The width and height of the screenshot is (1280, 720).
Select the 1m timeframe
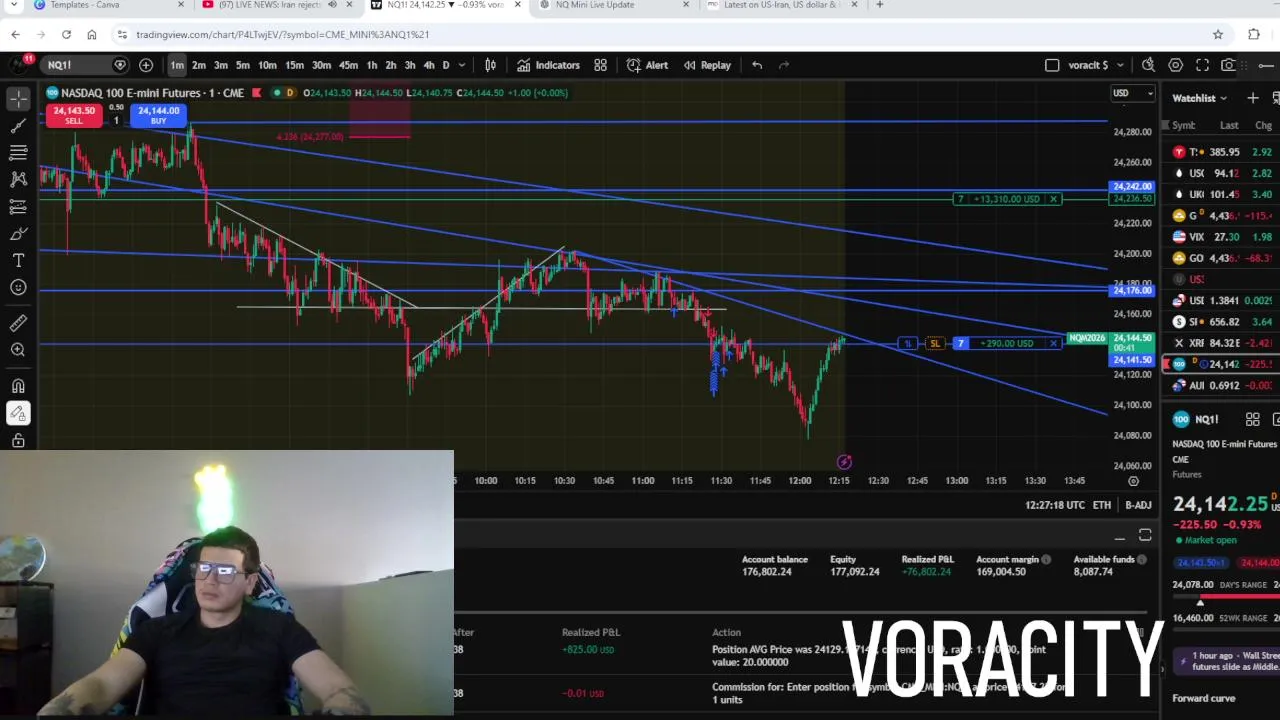pyautogui.click(x=177, y=65)
